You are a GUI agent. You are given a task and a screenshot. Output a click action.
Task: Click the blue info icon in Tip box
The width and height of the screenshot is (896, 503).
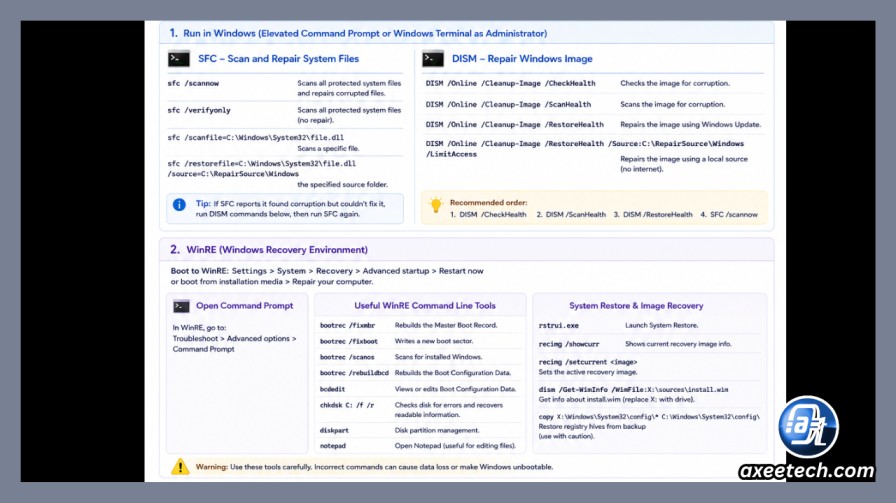pyautogui.click(x=179, y=205)
